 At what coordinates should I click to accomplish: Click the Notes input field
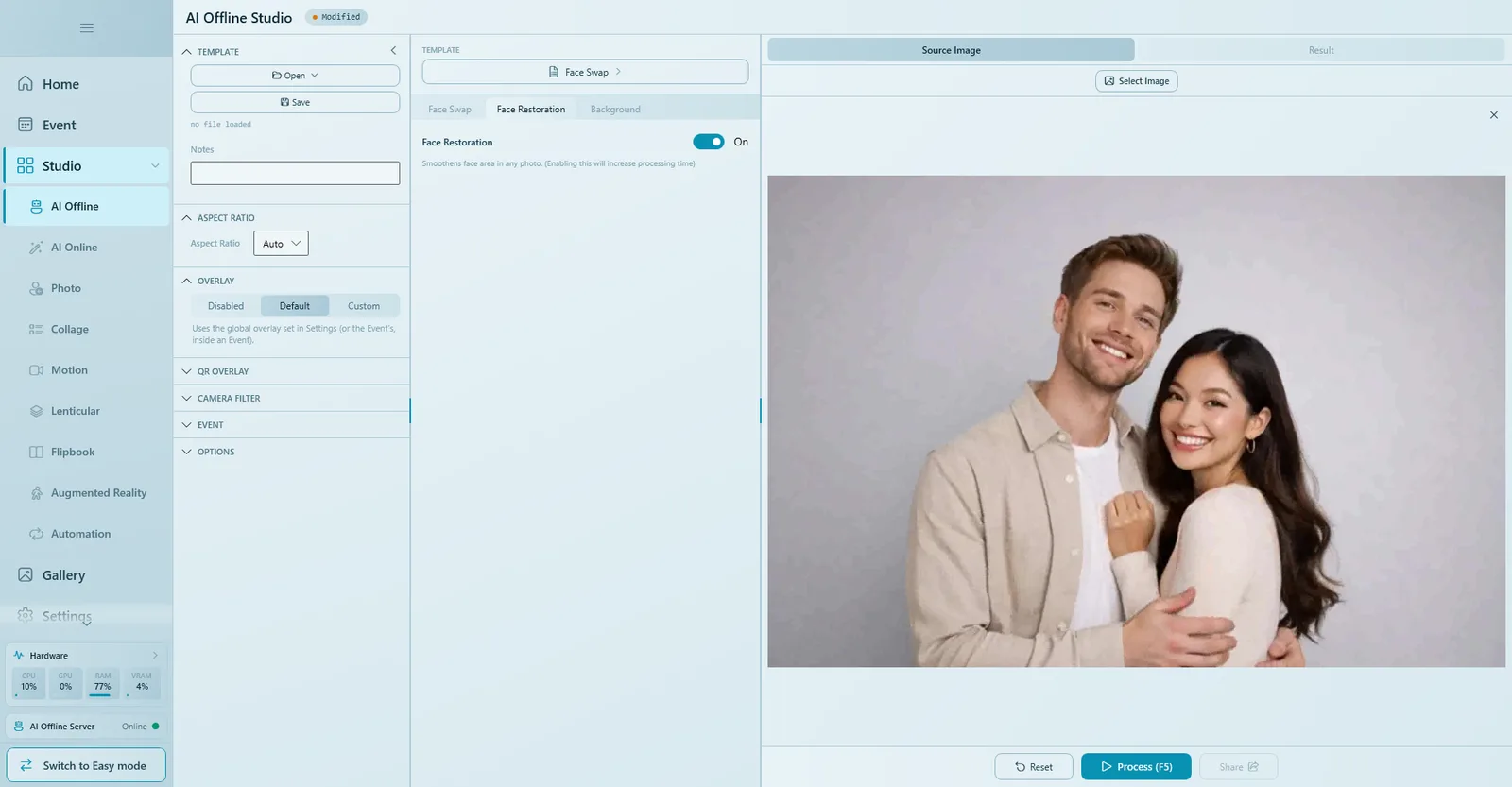(x=295, y=173)
